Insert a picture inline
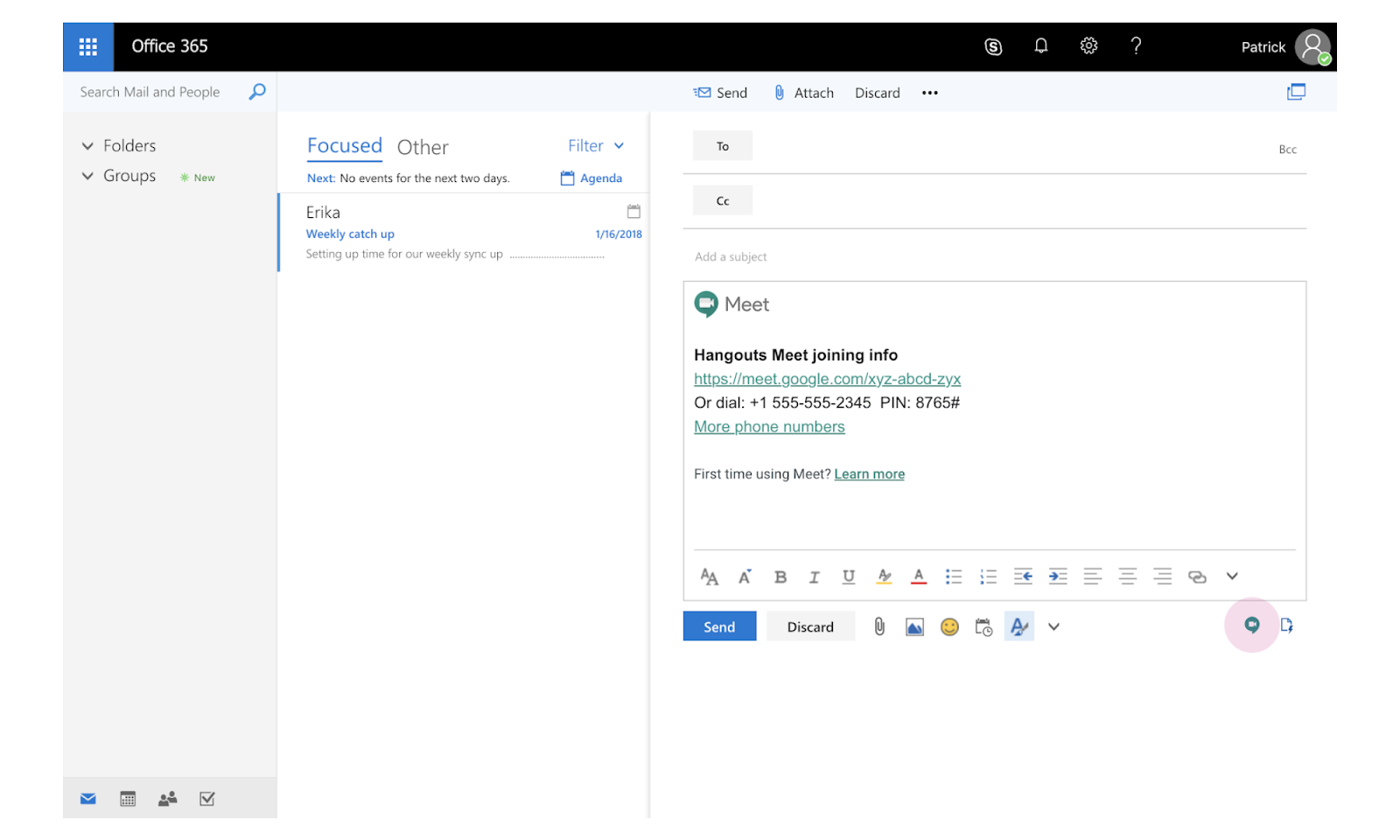 [x=914, y=627]
